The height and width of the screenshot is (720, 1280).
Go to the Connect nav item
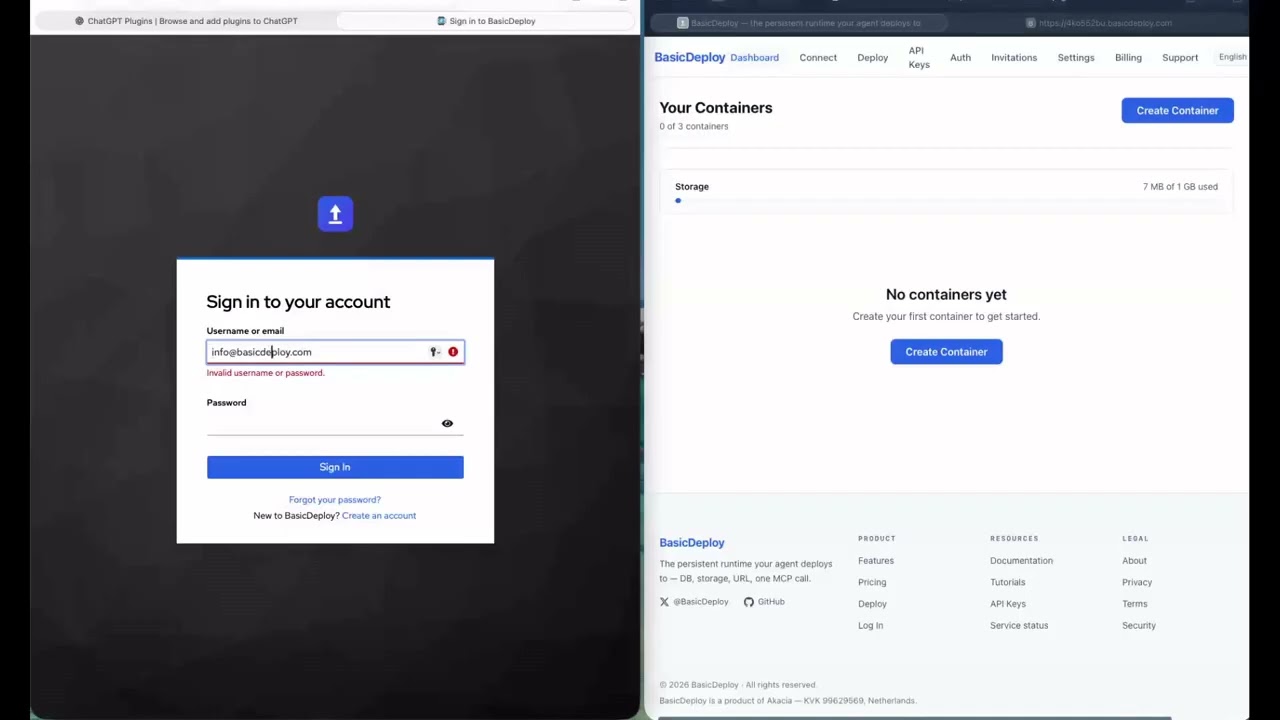(818, 58)
